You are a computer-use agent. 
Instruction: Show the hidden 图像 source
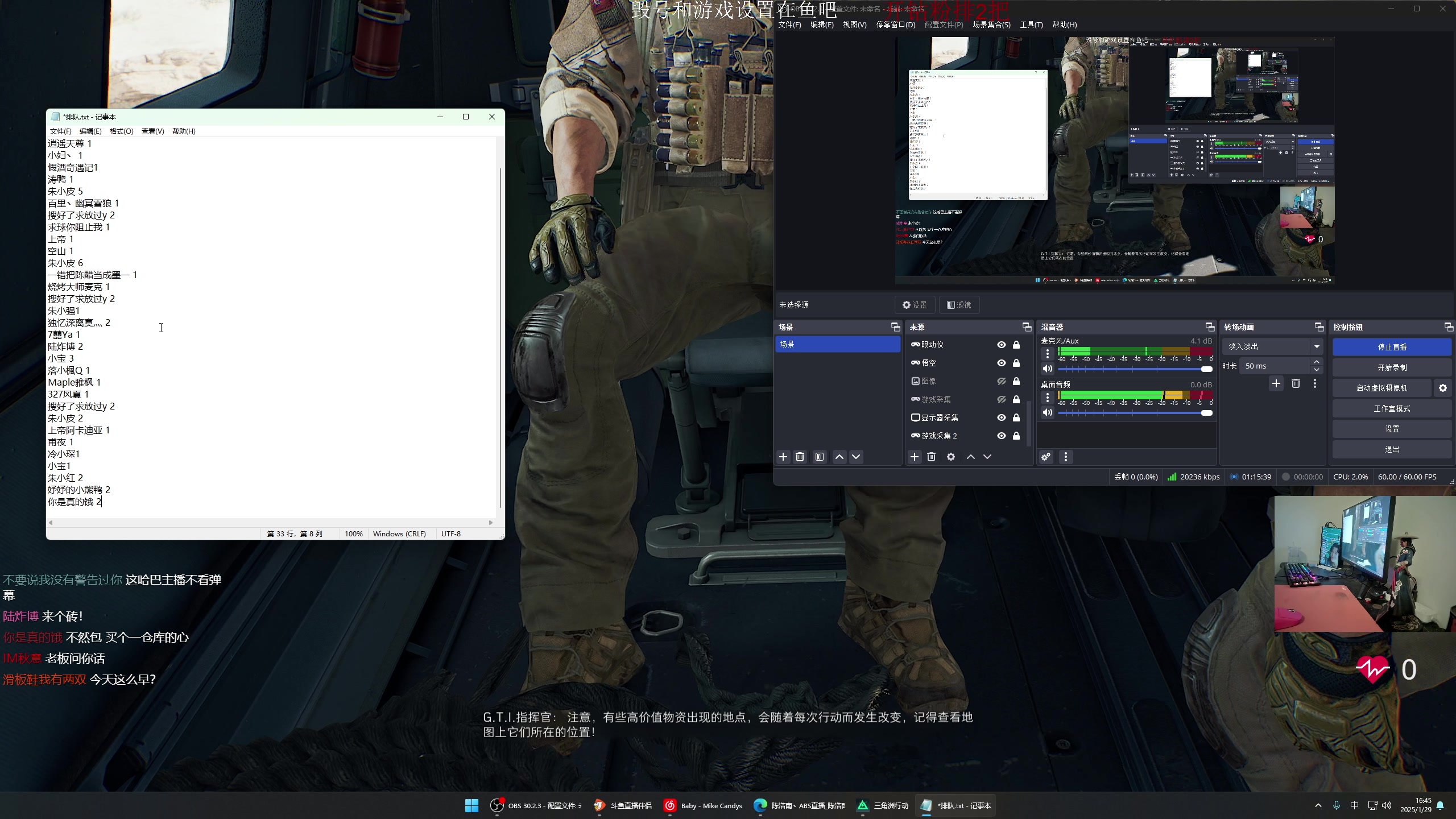pos(1002,381)
